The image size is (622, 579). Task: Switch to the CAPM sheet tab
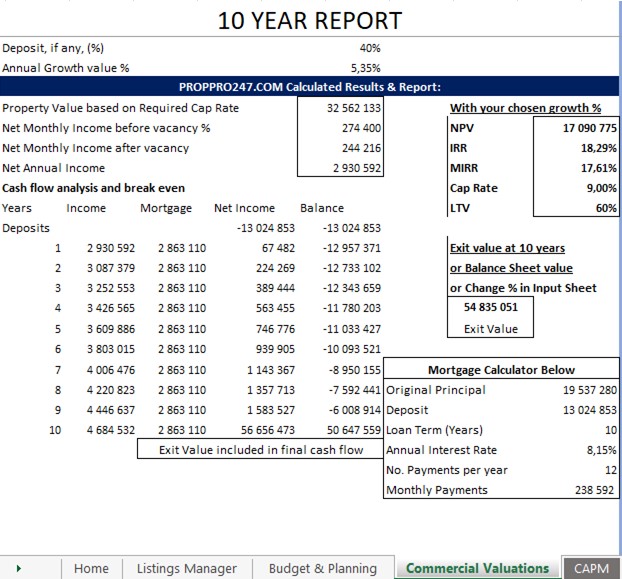[x=591, y=568]
